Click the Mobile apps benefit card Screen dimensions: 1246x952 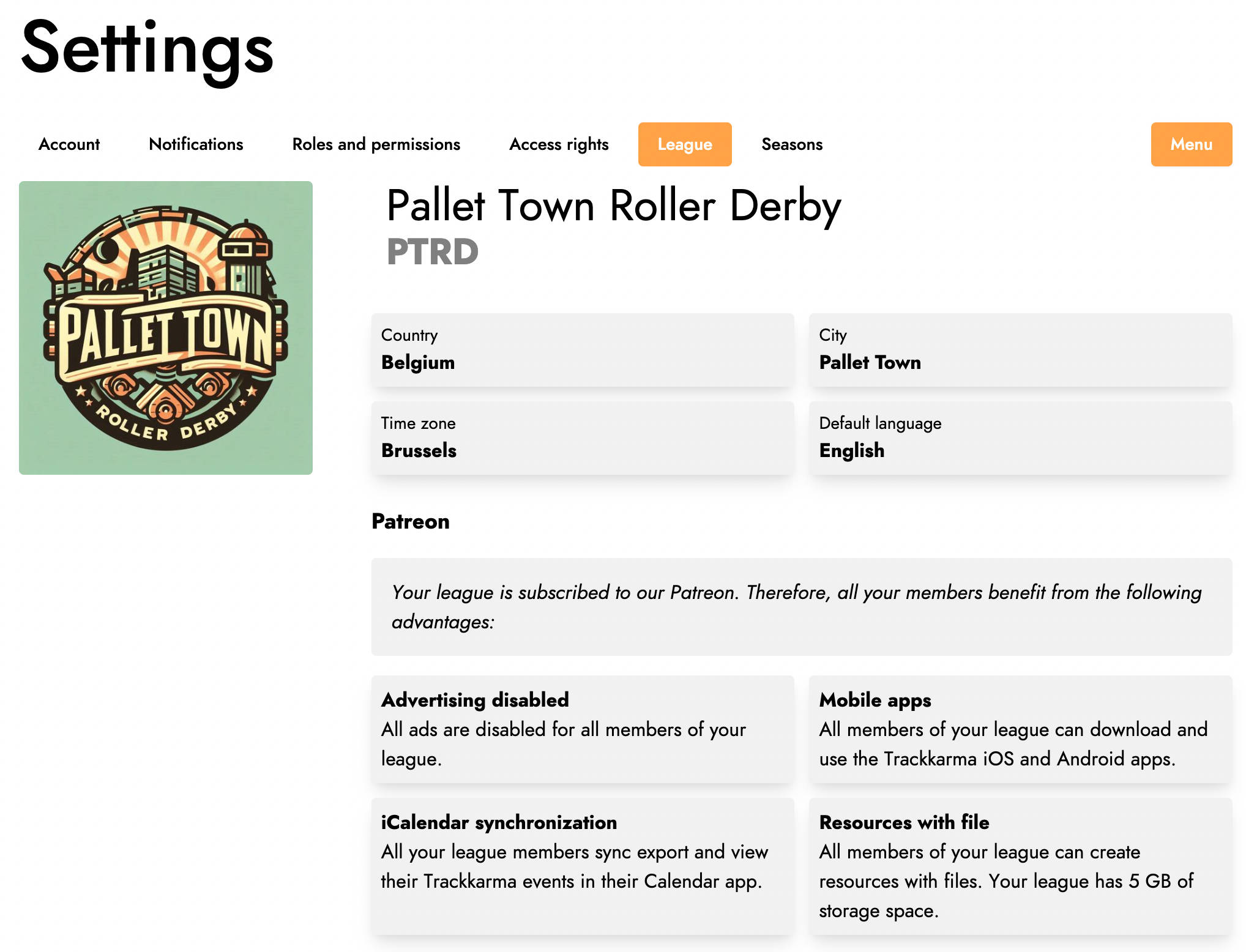(x=1021, y=729)
